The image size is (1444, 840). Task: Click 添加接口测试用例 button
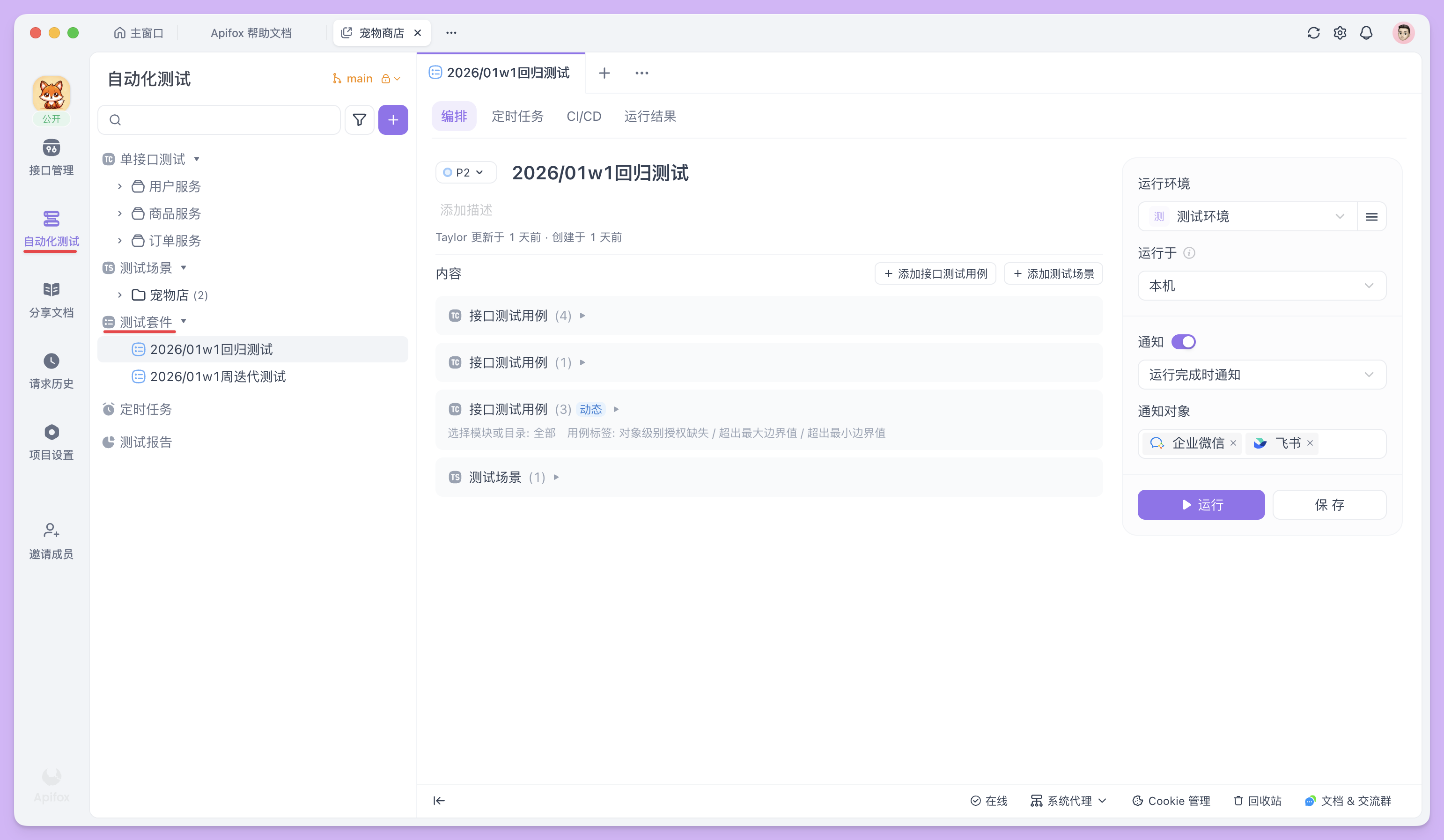[x=935, y=273]
